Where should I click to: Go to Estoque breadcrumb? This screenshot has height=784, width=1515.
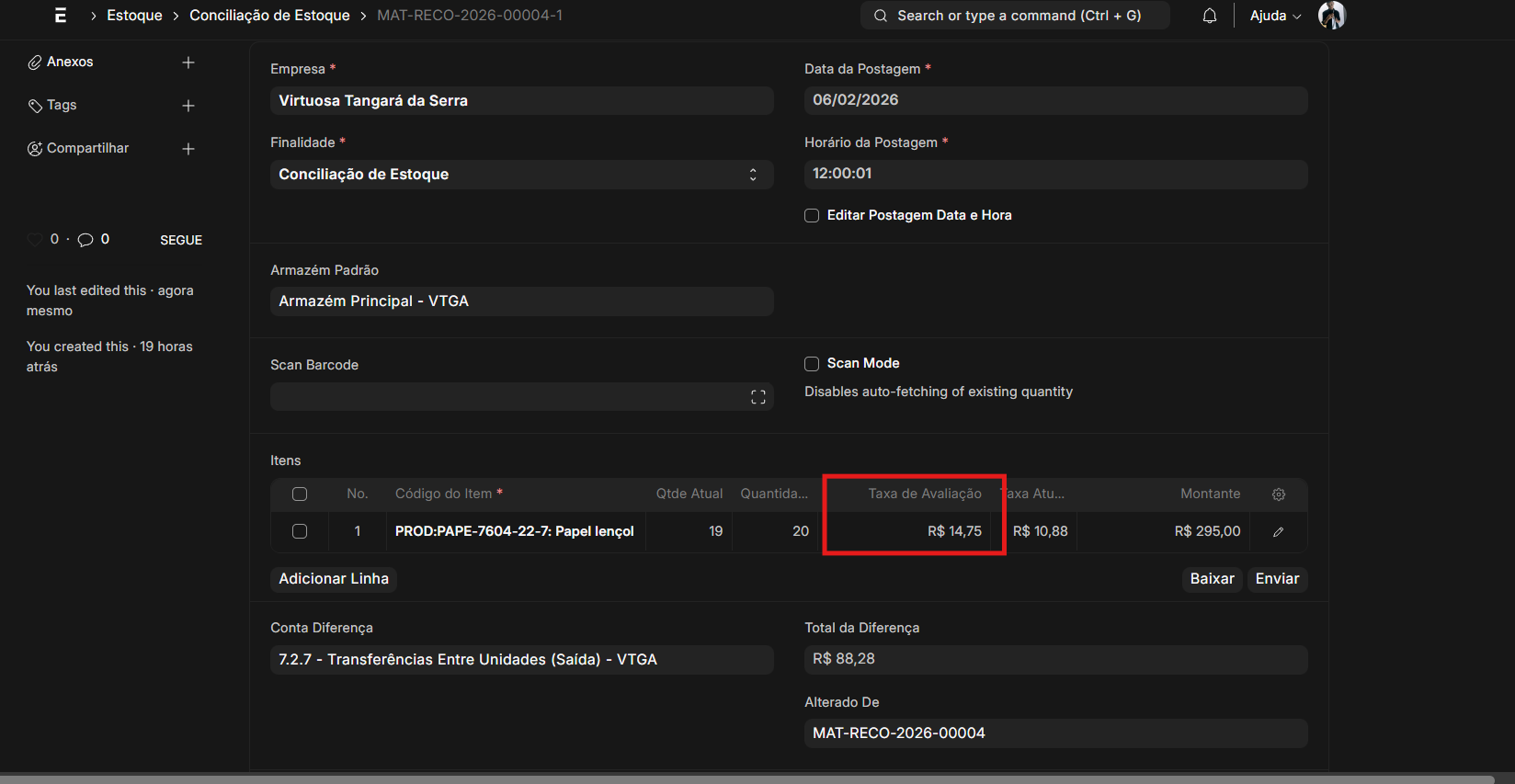[134, 16]
